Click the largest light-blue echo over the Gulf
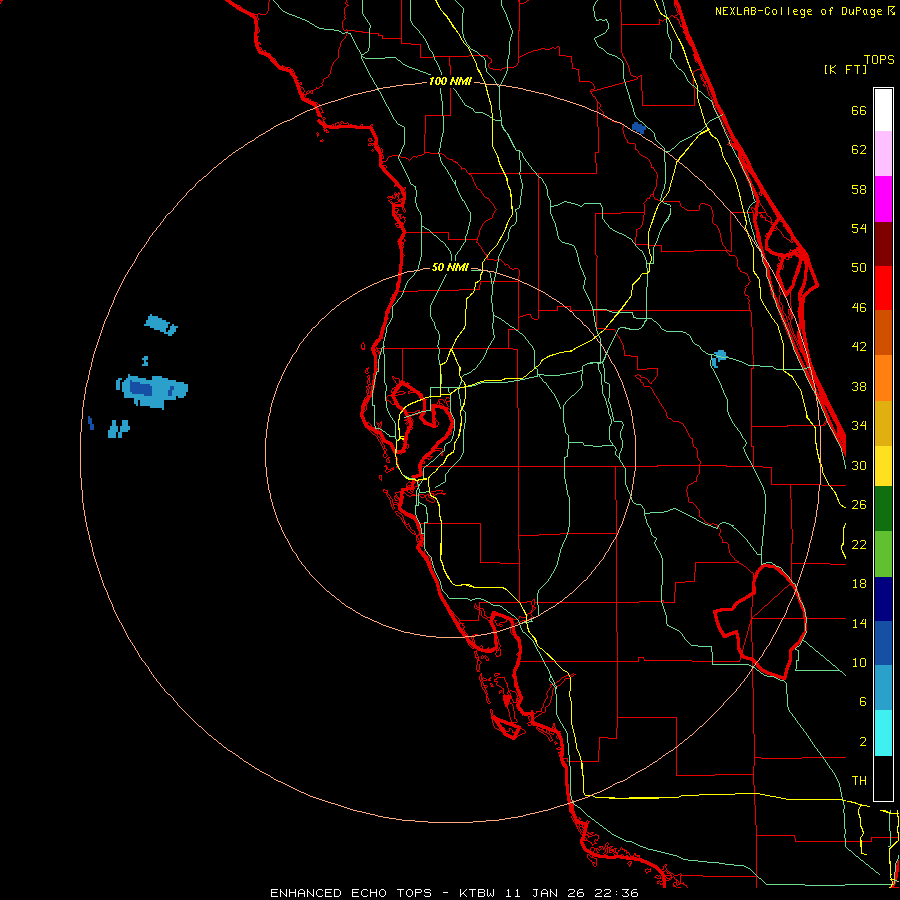 (x=152, y=391)
